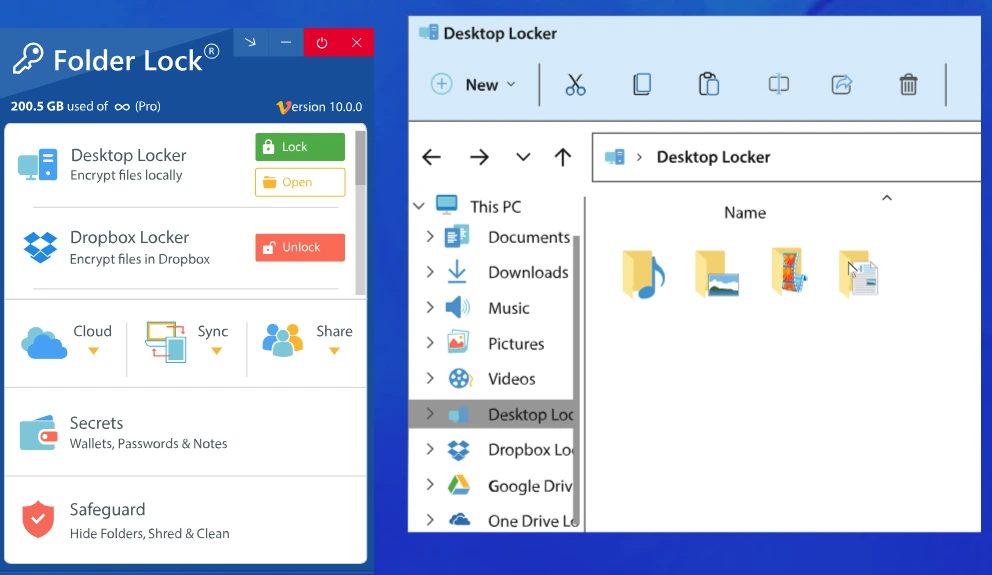992x575 pixels.
Task: Click the Desktop Locker address bar
Action: [x=786, y=158]
